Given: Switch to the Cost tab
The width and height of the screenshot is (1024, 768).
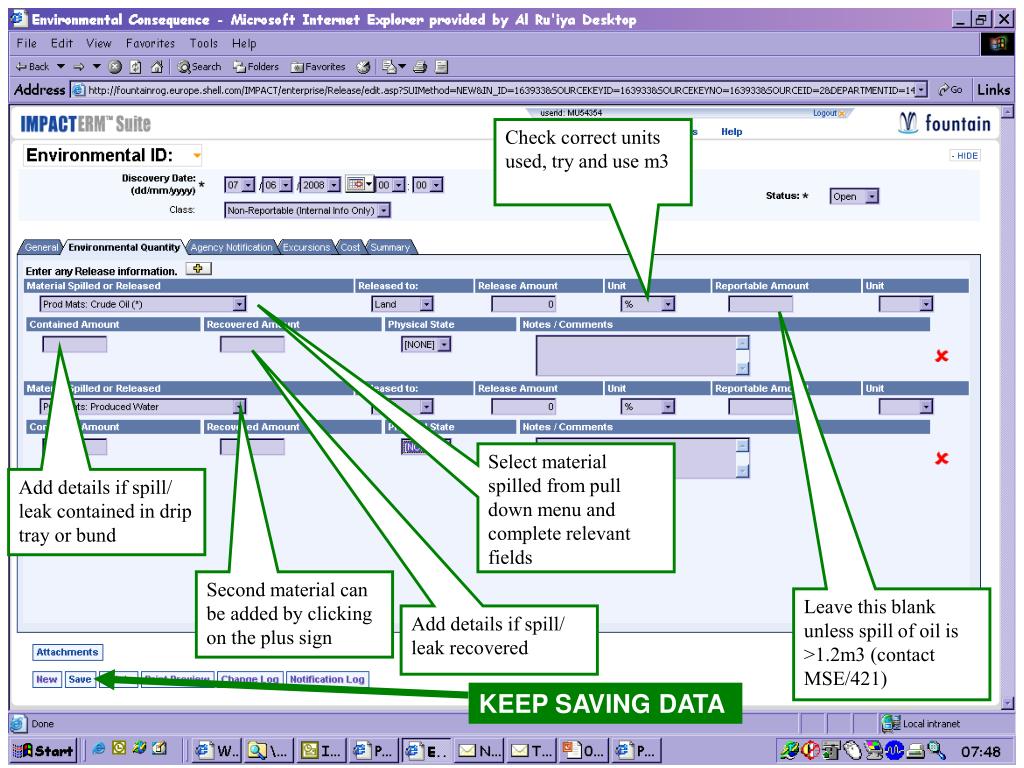Looking at the screenshot, I should point(349,248).
